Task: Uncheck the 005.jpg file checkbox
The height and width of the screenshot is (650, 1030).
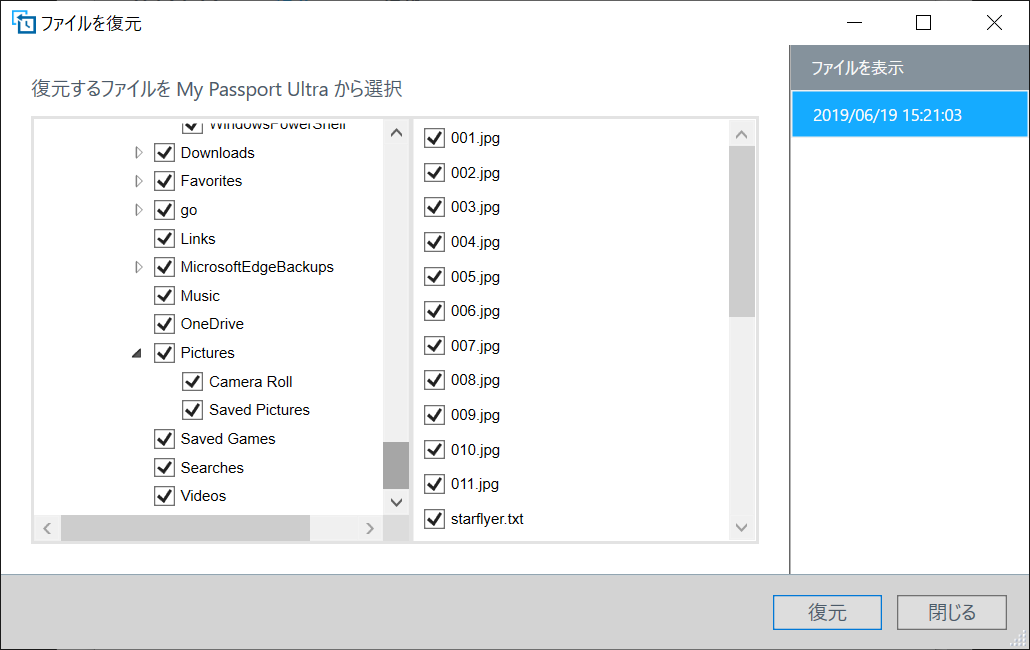Action: click(x=434, y=277)
